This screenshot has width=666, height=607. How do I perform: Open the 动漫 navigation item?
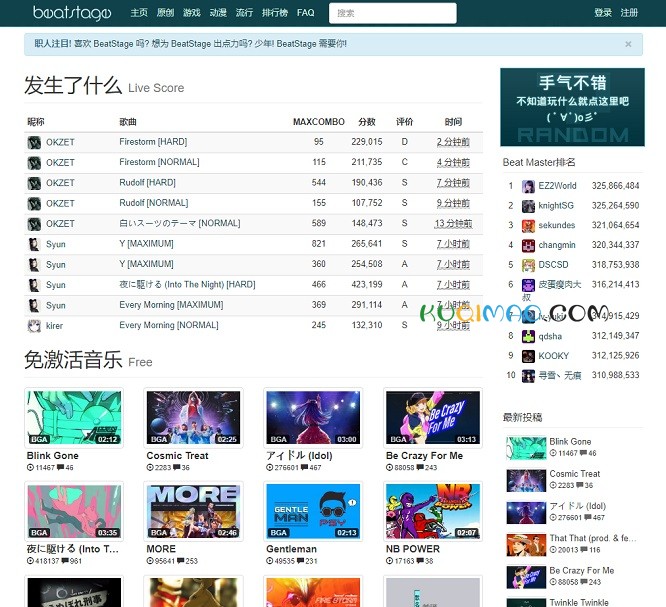point(218,13)
